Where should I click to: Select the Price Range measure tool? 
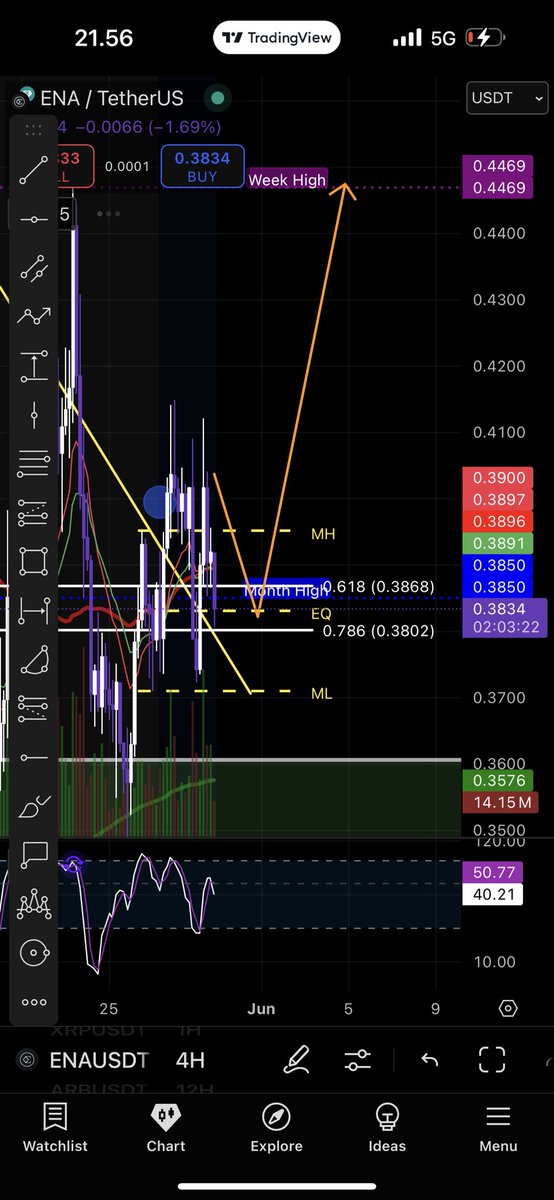point(34,365)
